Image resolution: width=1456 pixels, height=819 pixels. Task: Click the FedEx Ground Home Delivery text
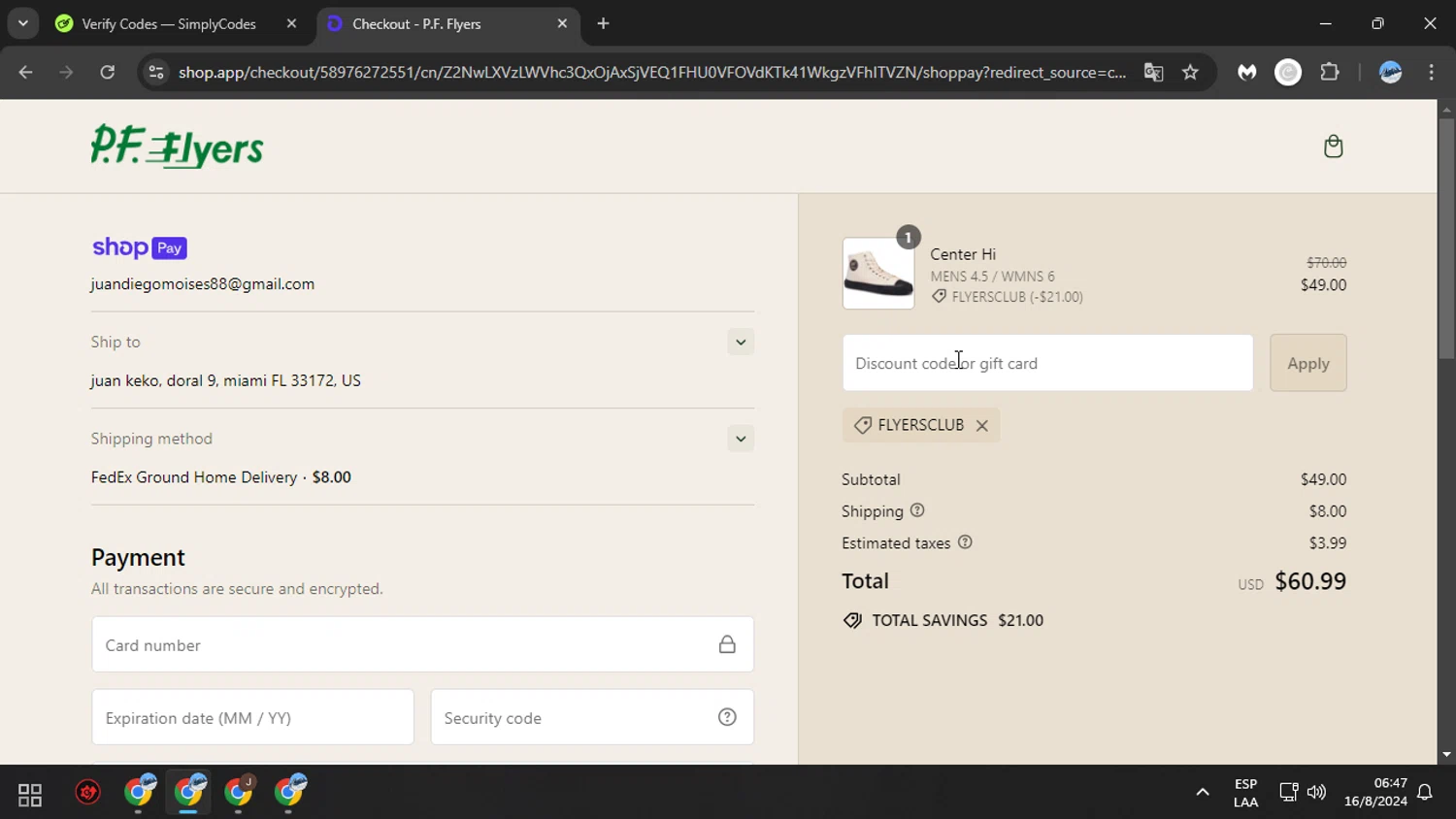[x=194, y=477]
